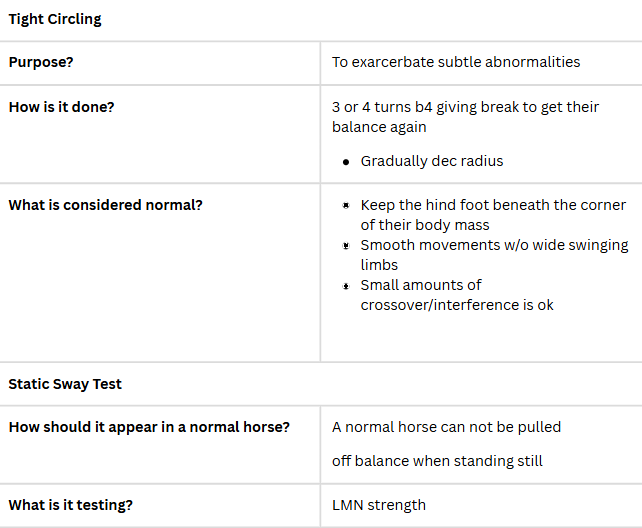Click the "LMN strength" answer cell

pyautogui.click(x=378, y=505)
